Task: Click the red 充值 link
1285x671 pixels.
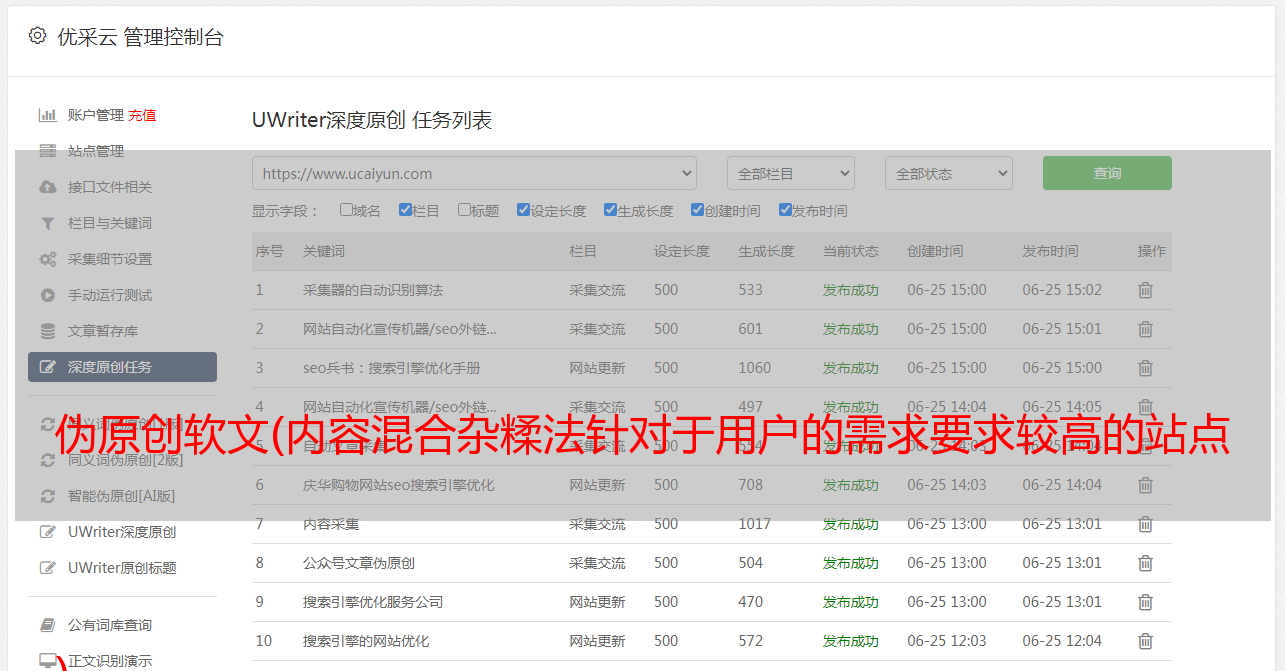Action: coord(142,115)
